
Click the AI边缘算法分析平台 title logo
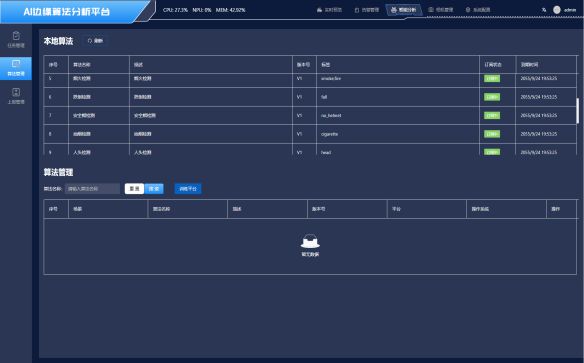[x=67, y=12]
